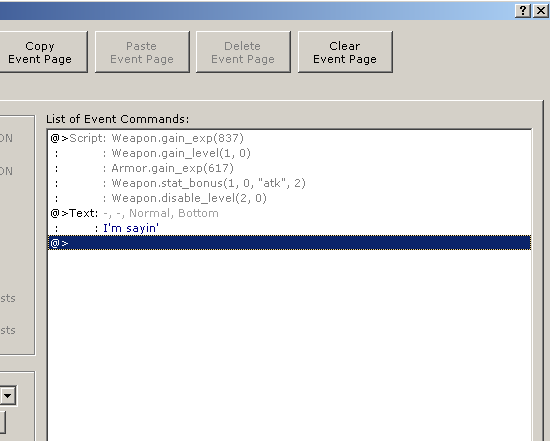Viewport: 550px width, 441px height.
Task: Select the "I'm sayin'" text line
Action: pos(289,228)
